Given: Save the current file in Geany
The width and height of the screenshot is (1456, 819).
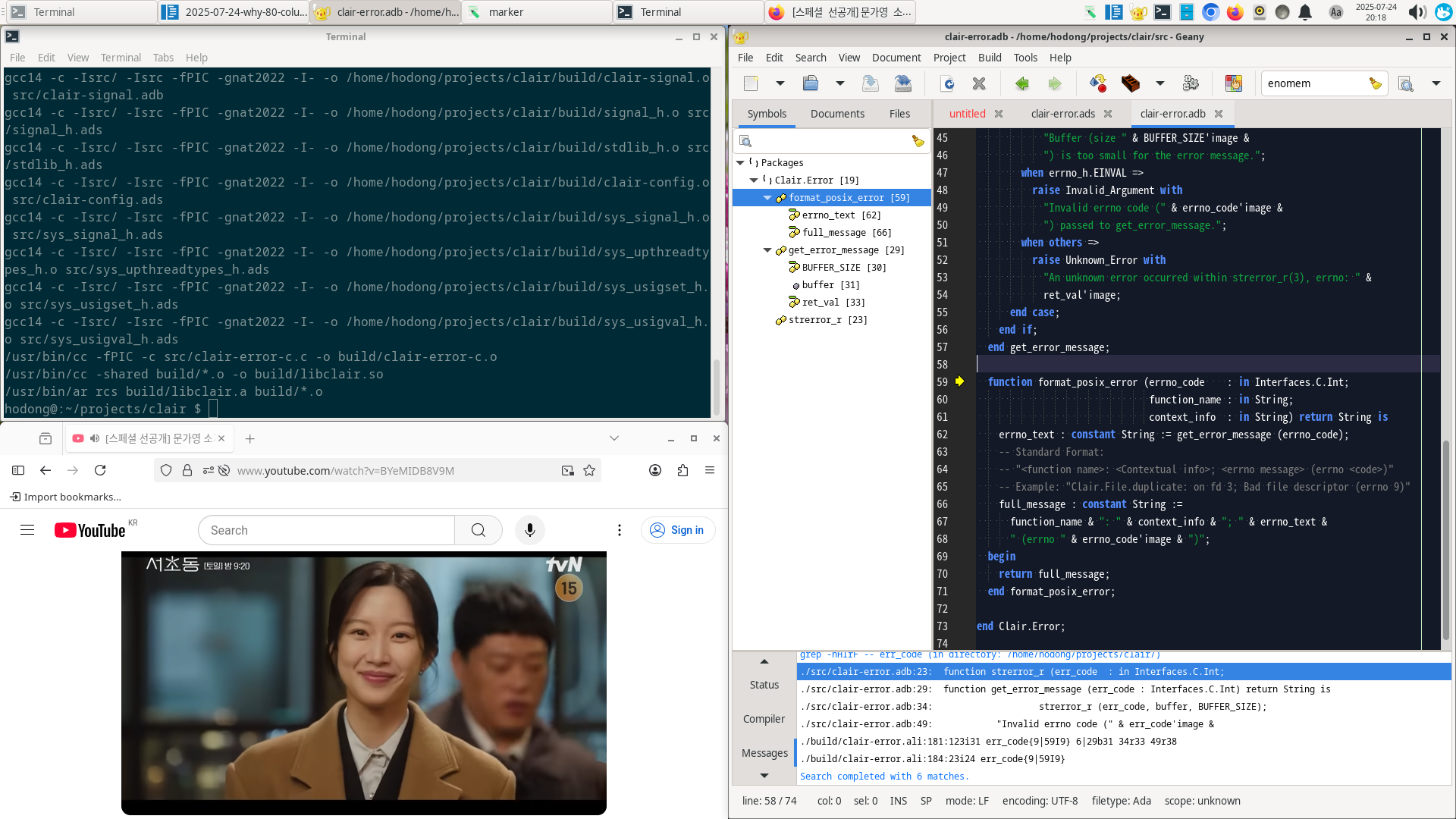Looking at the screenshot, I should click(871, 83).
